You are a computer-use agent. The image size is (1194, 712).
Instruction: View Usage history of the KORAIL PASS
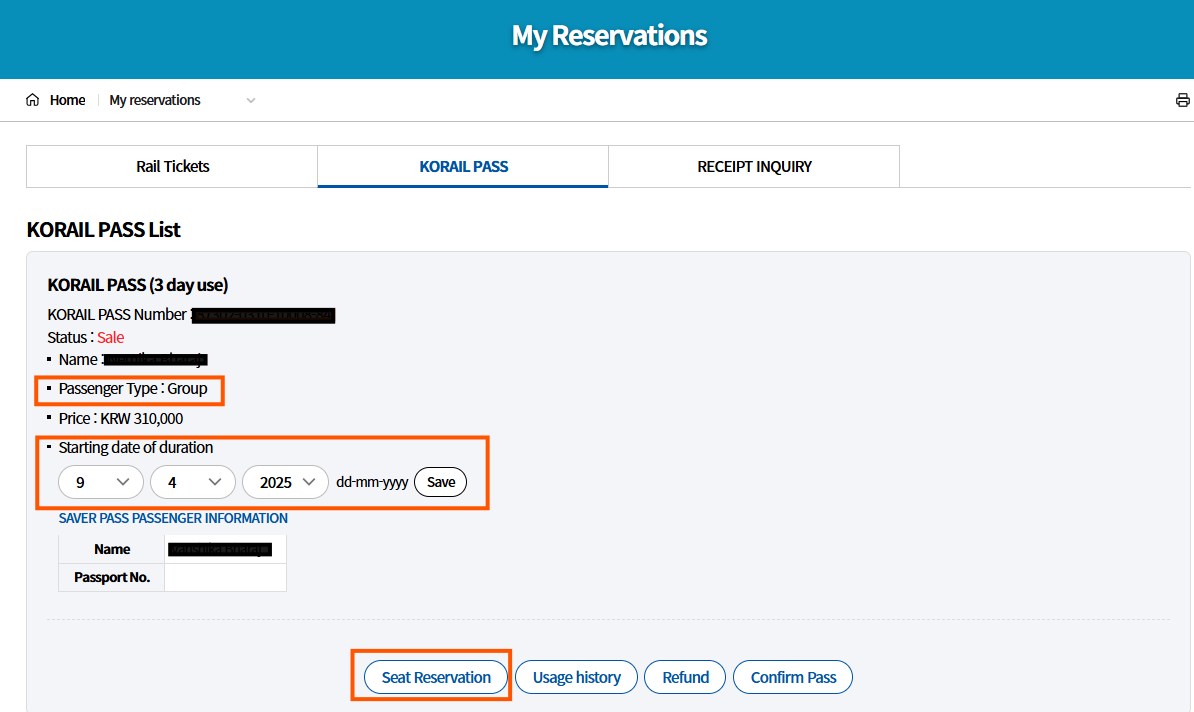pos(576,677)
